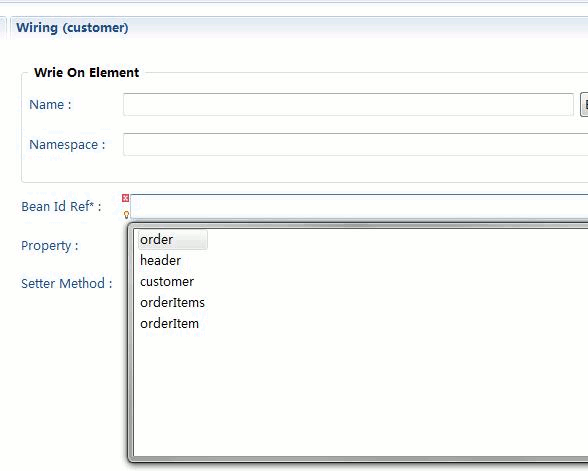Pick 'customer' from the bean suggestions
588x471 pixels.
(167, 281)
